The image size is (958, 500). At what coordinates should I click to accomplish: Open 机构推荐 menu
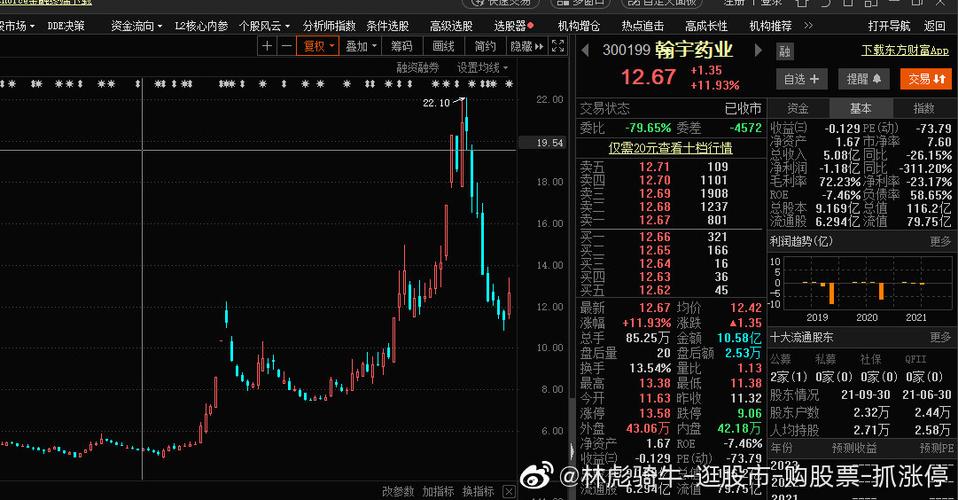pos(770,26)
